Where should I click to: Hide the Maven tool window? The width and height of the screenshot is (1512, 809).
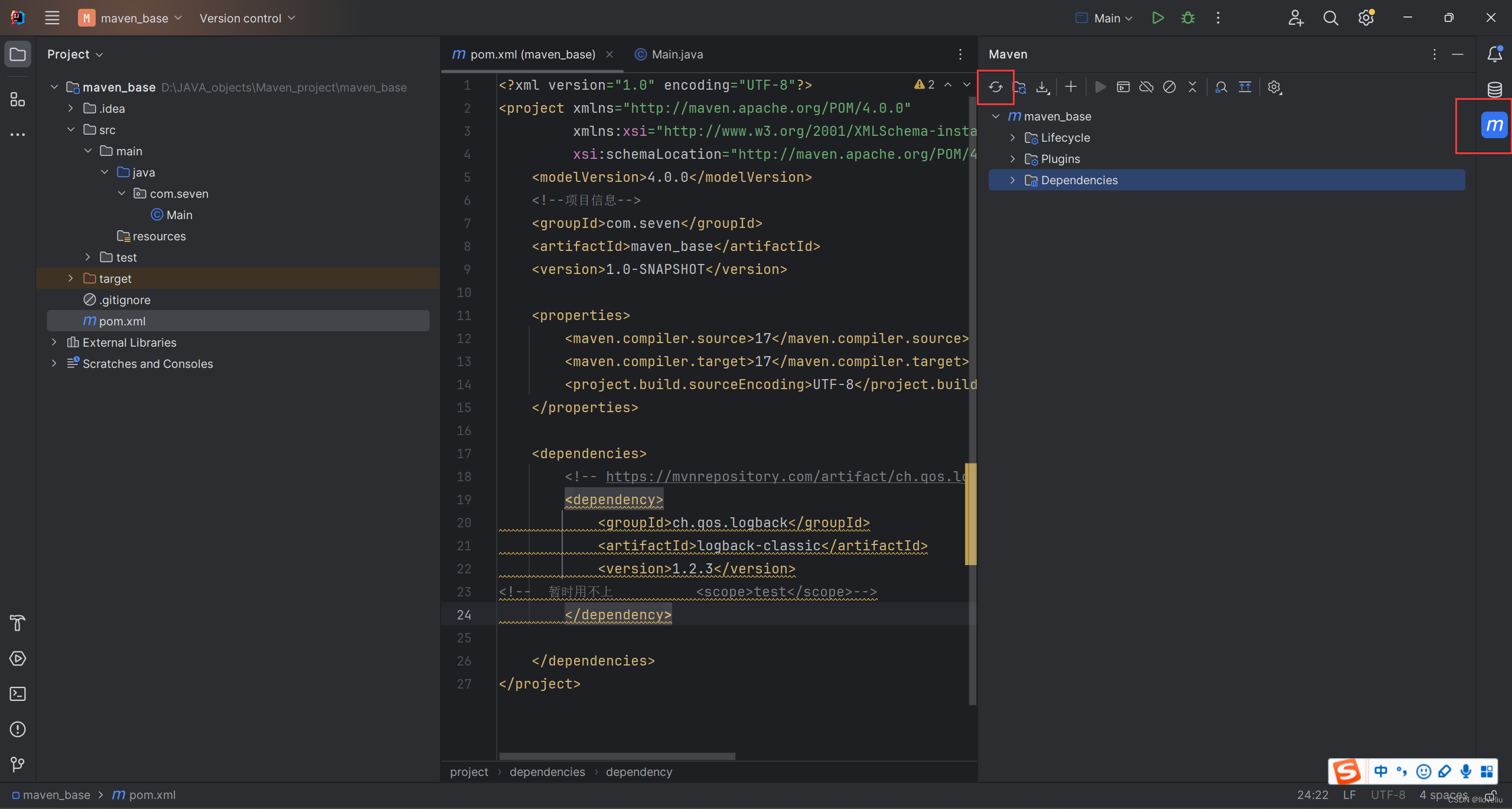point(1458,54)
